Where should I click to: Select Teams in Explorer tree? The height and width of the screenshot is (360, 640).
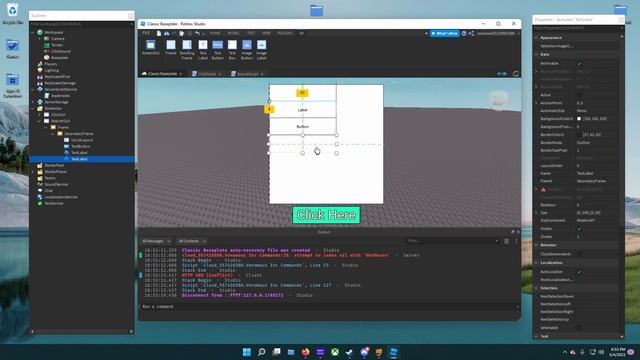tap(50, 178)
